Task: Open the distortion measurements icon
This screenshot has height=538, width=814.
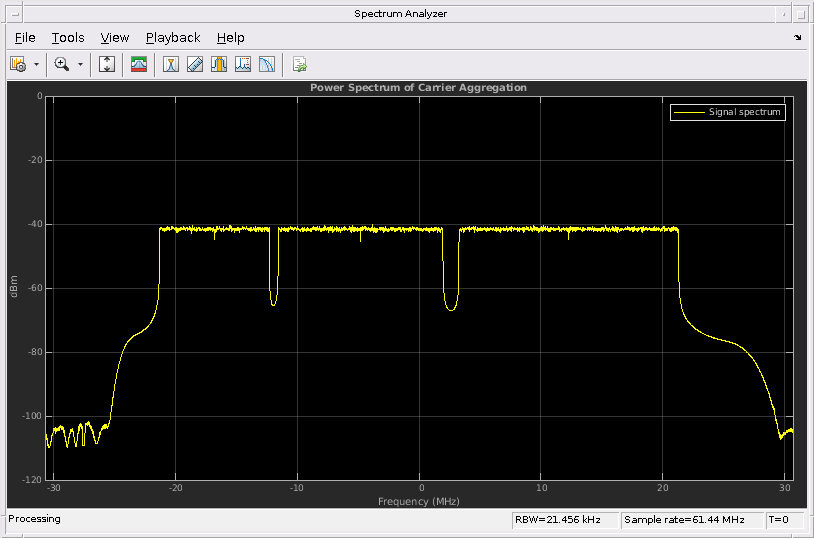Action: click(242, 64)
